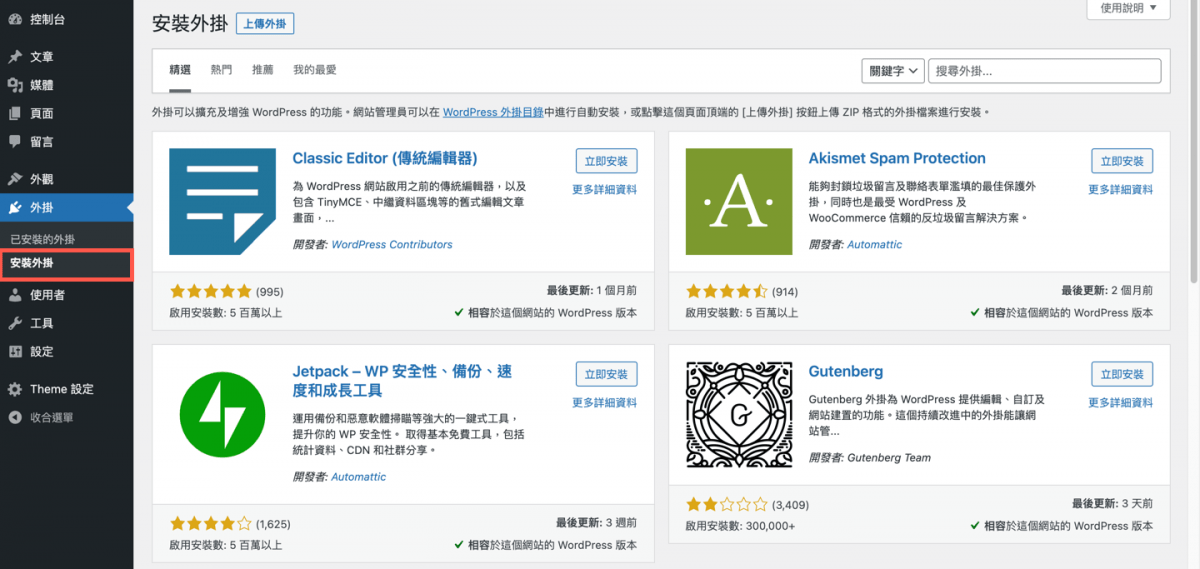
Task: Open the WordPress Contributors developer link
Action: click(392, 244)
